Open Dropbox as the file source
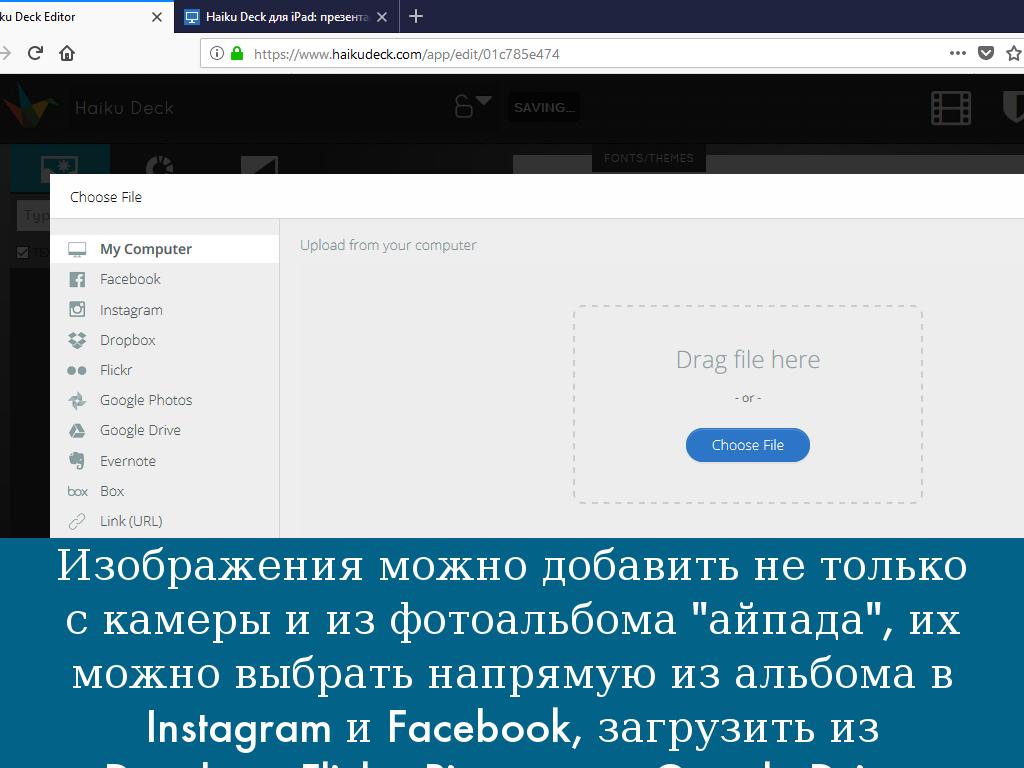The image size is (1024, 768). click(127, 340)
